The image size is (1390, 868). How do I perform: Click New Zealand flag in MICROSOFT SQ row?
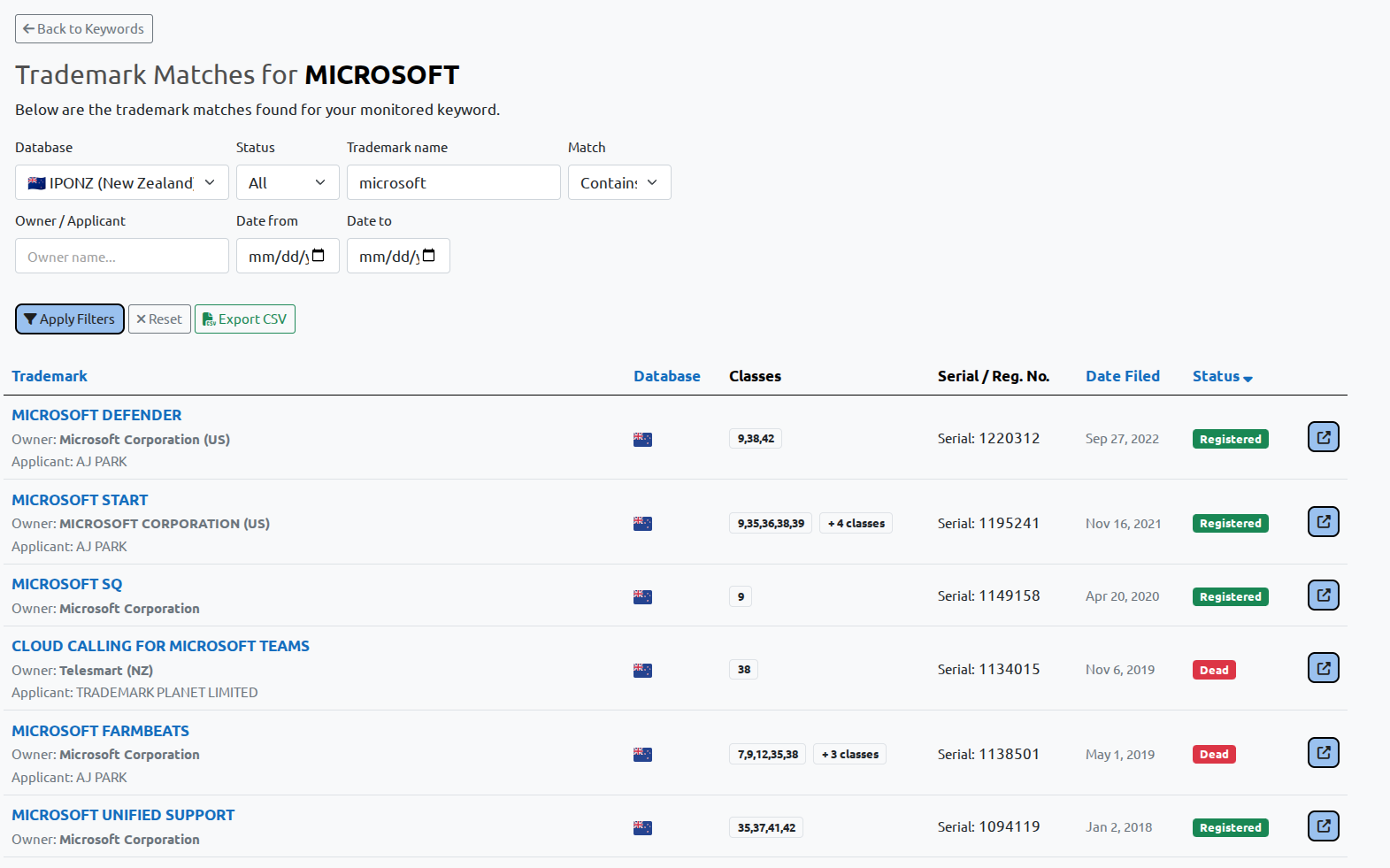click(642, 597)
